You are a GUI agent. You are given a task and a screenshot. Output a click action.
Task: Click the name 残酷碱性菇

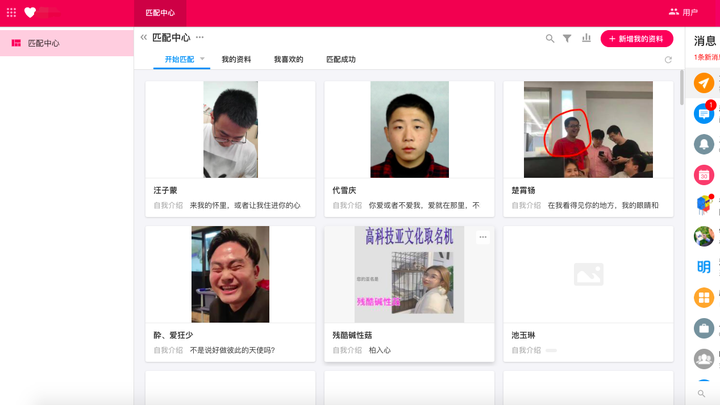[x=352, y=335]
